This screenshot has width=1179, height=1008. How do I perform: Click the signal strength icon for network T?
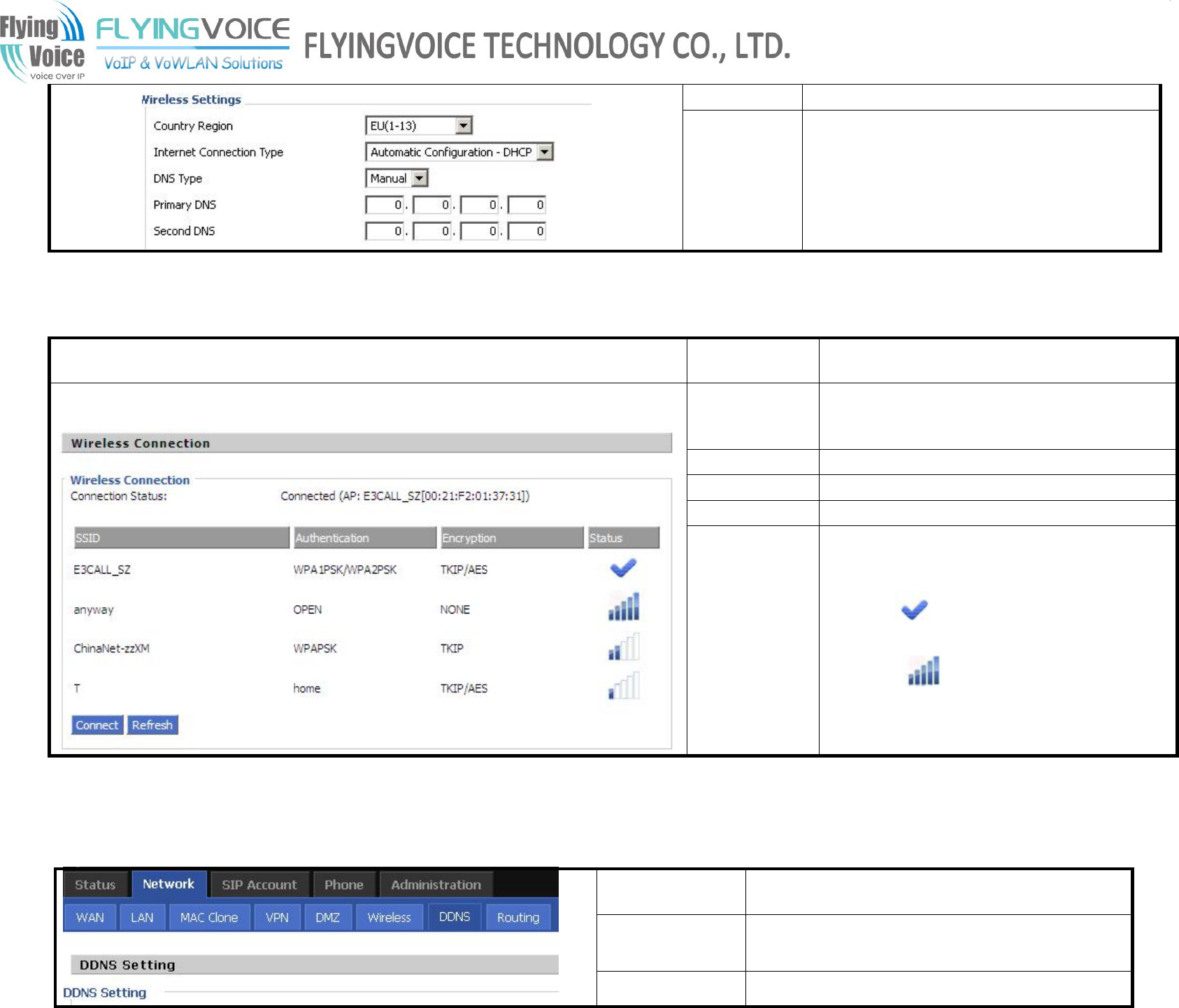[624, 686]
